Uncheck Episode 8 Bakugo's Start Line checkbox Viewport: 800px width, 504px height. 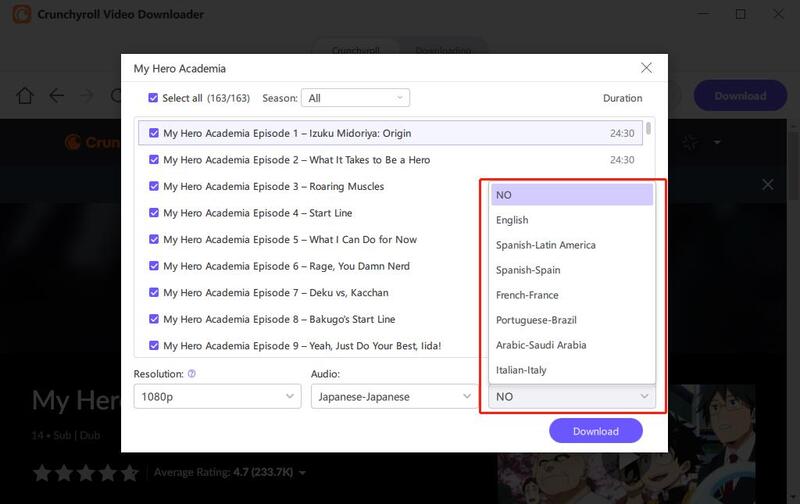click(154, 319)
